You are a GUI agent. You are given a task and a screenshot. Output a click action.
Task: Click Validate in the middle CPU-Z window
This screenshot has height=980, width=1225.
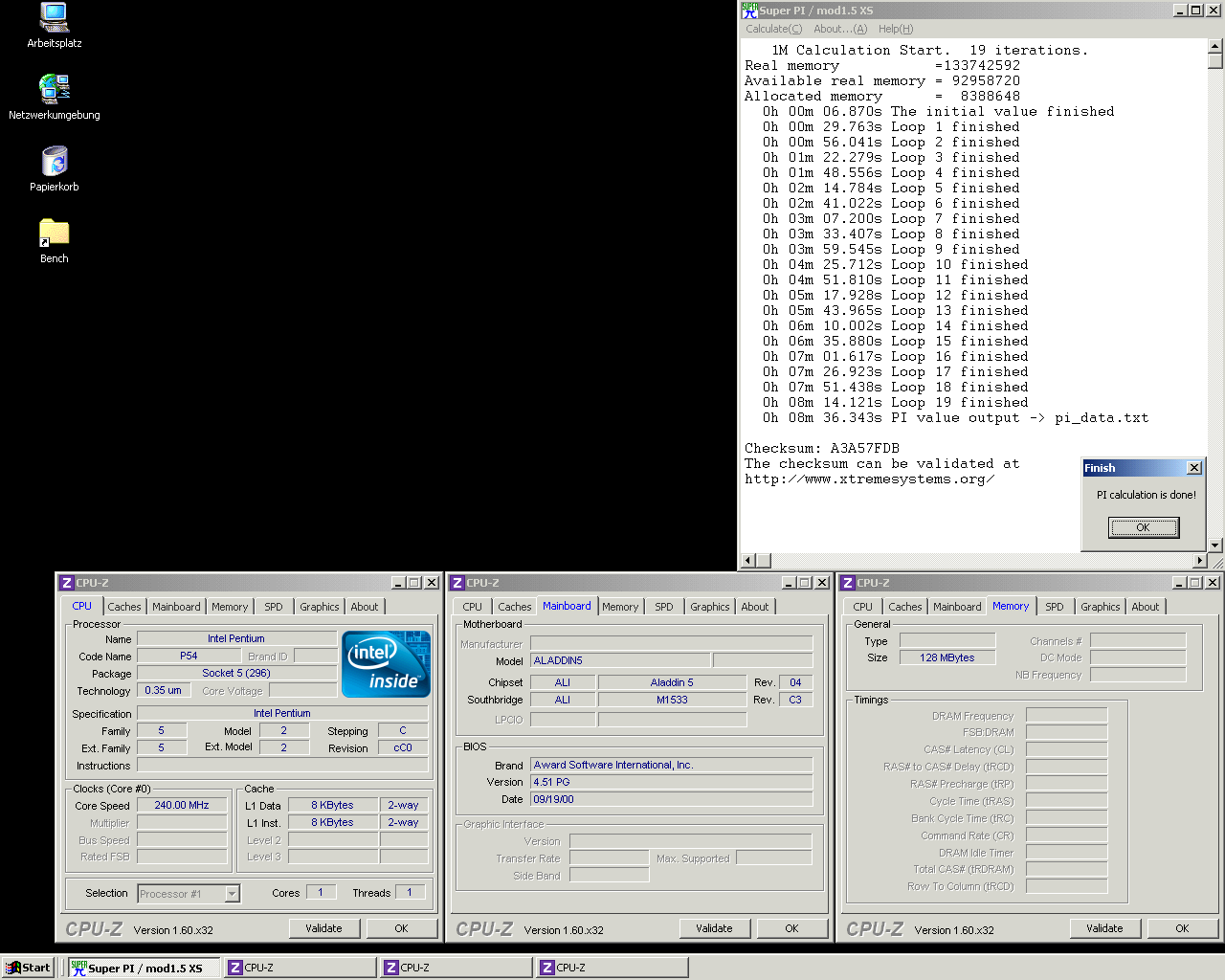coord(714,928)
